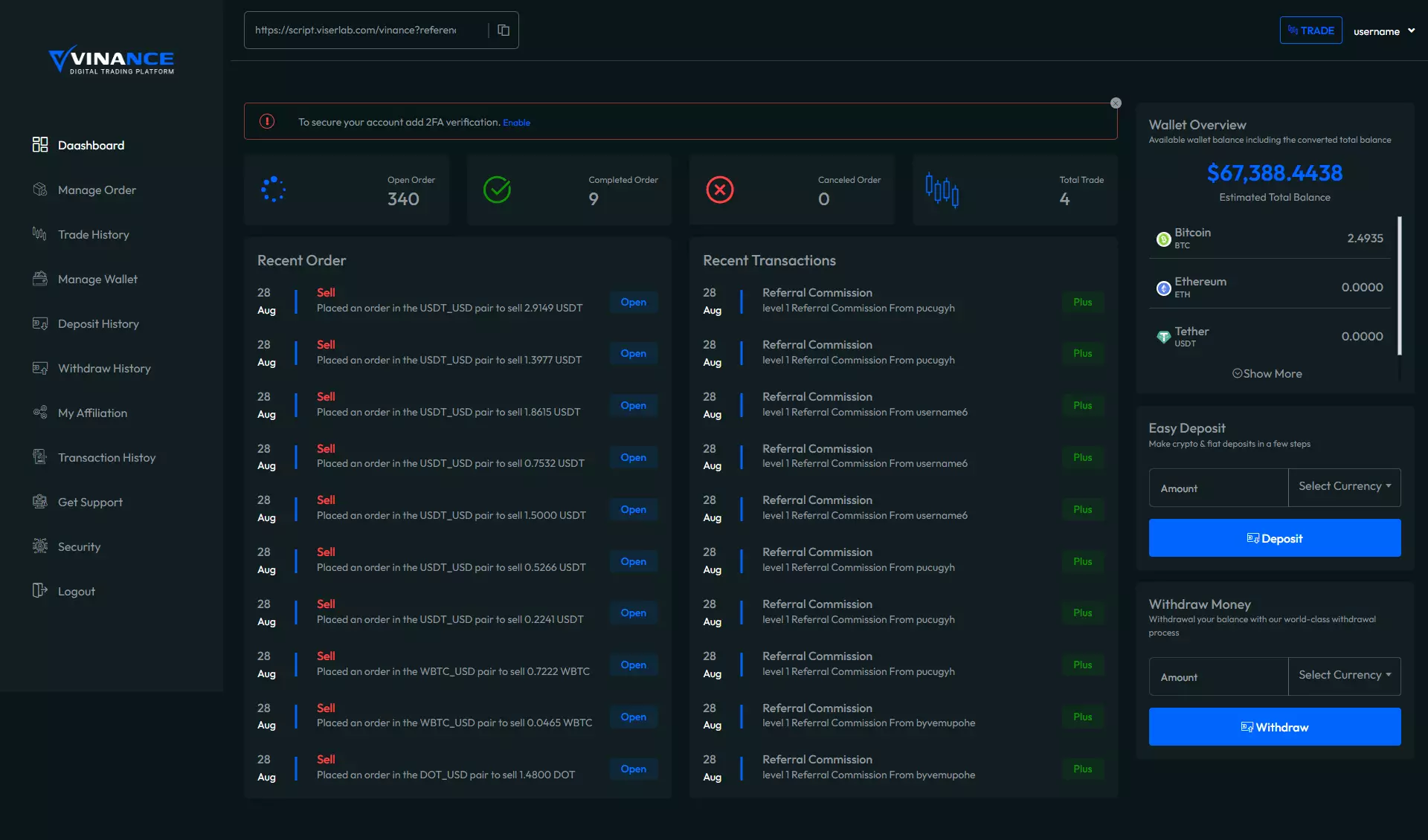Click the Transaction History icon
1428x840 pixels.
tap(40, 457)
